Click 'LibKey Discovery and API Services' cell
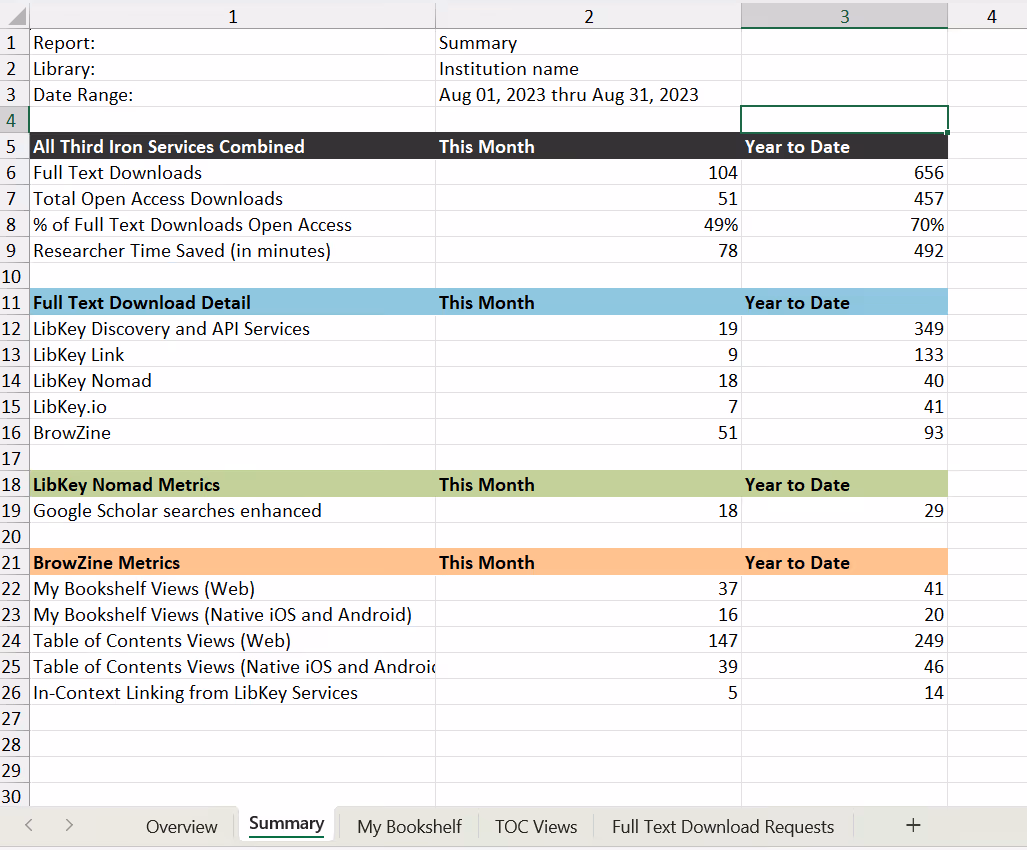 coord(233,328)
